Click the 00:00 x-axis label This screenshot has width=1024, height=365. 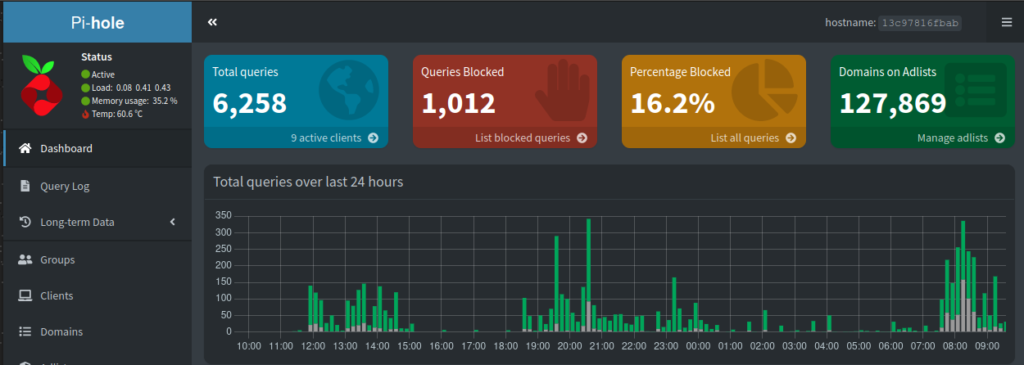click(698, 345)
